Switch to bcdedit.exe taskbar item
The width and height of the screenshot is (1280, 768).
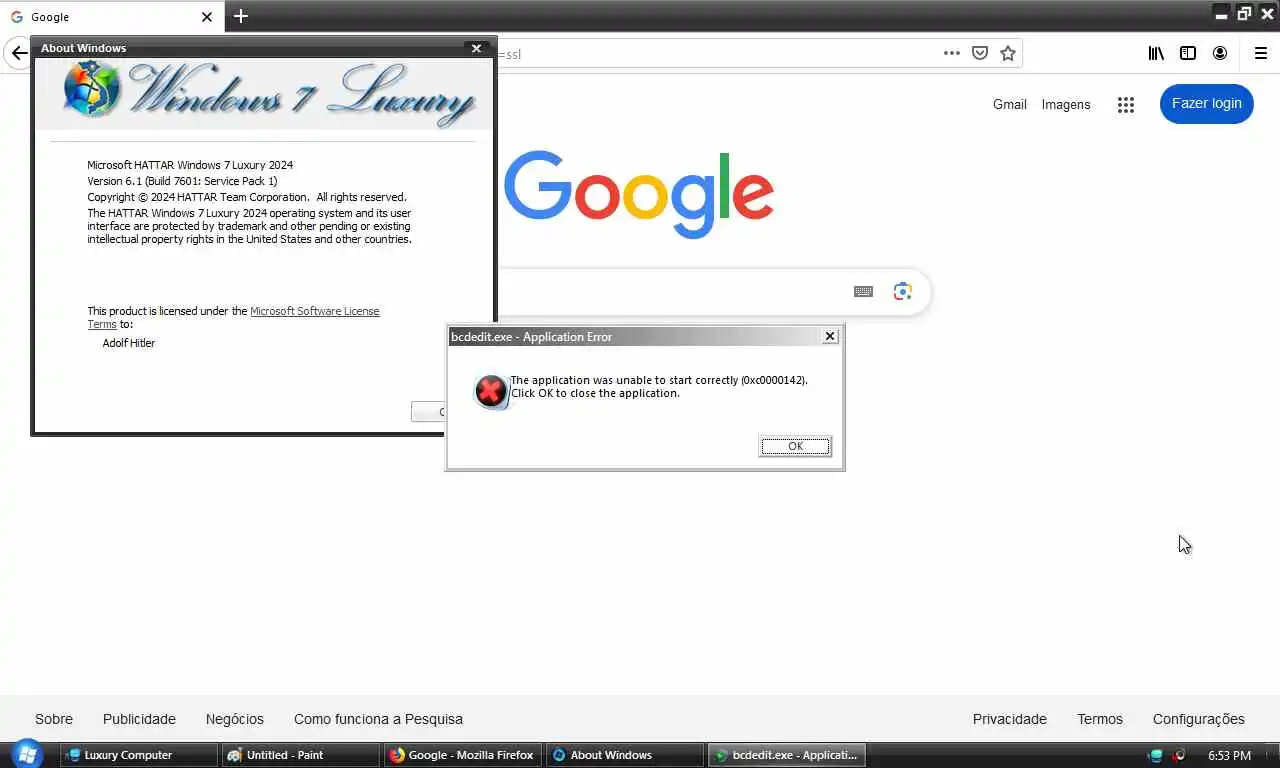click(787, 755)
